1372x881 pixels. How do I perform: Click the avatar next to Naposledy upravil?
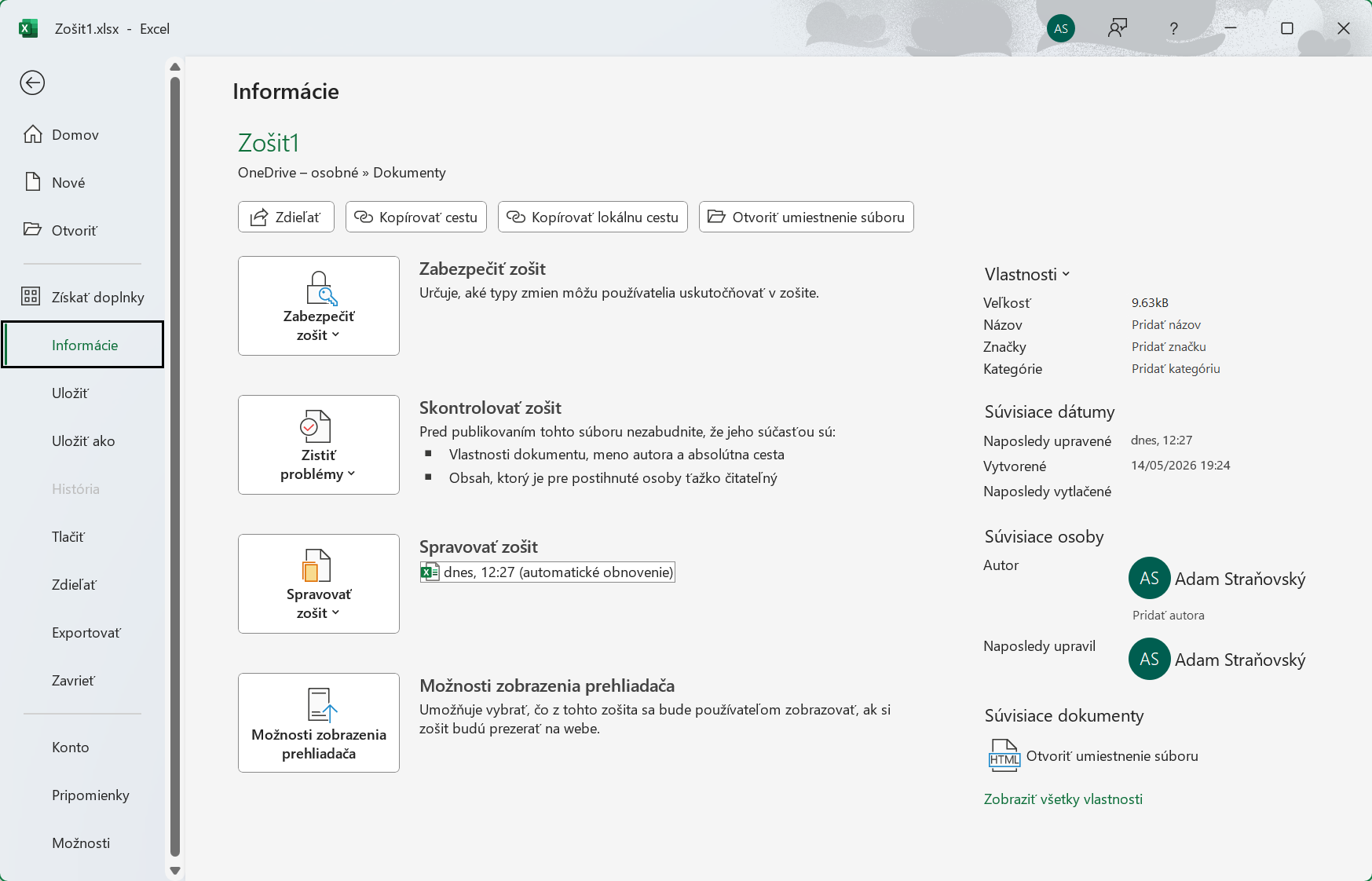click(x=1149, y=659)
